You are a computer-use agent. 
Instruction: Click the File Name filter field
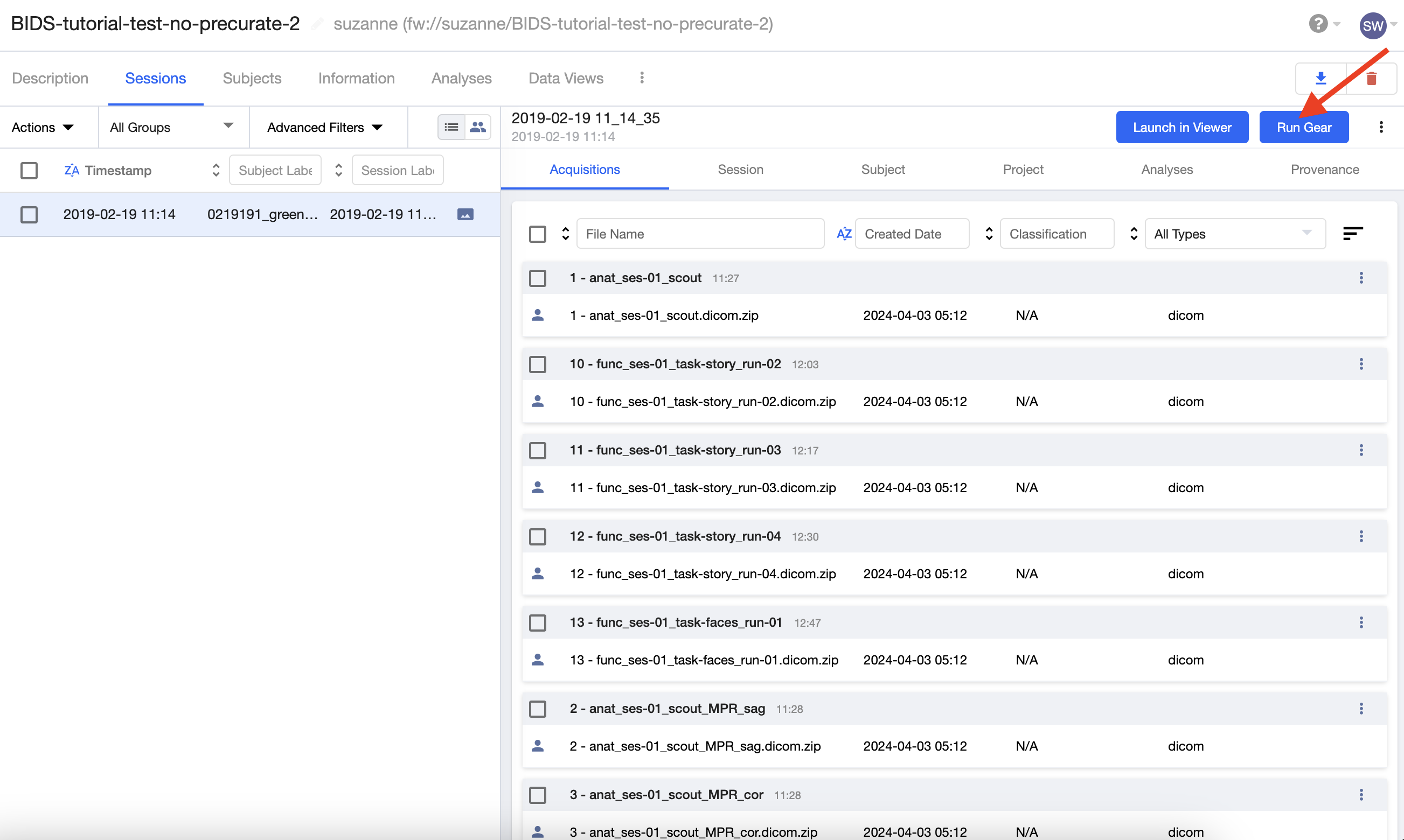pos(700,233)
